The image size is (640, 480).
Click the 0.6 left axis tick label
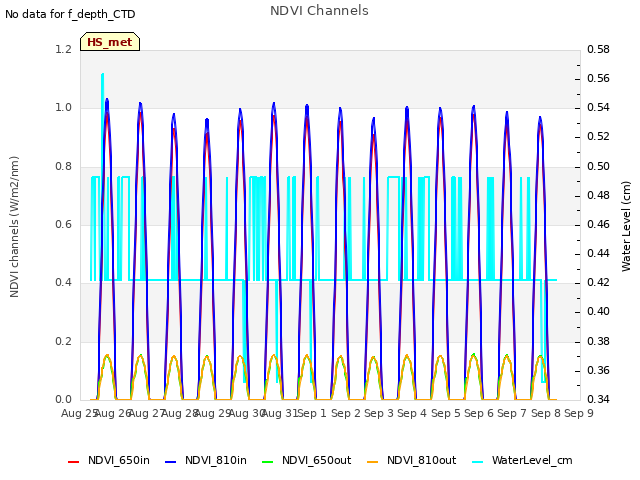point(63,224)
